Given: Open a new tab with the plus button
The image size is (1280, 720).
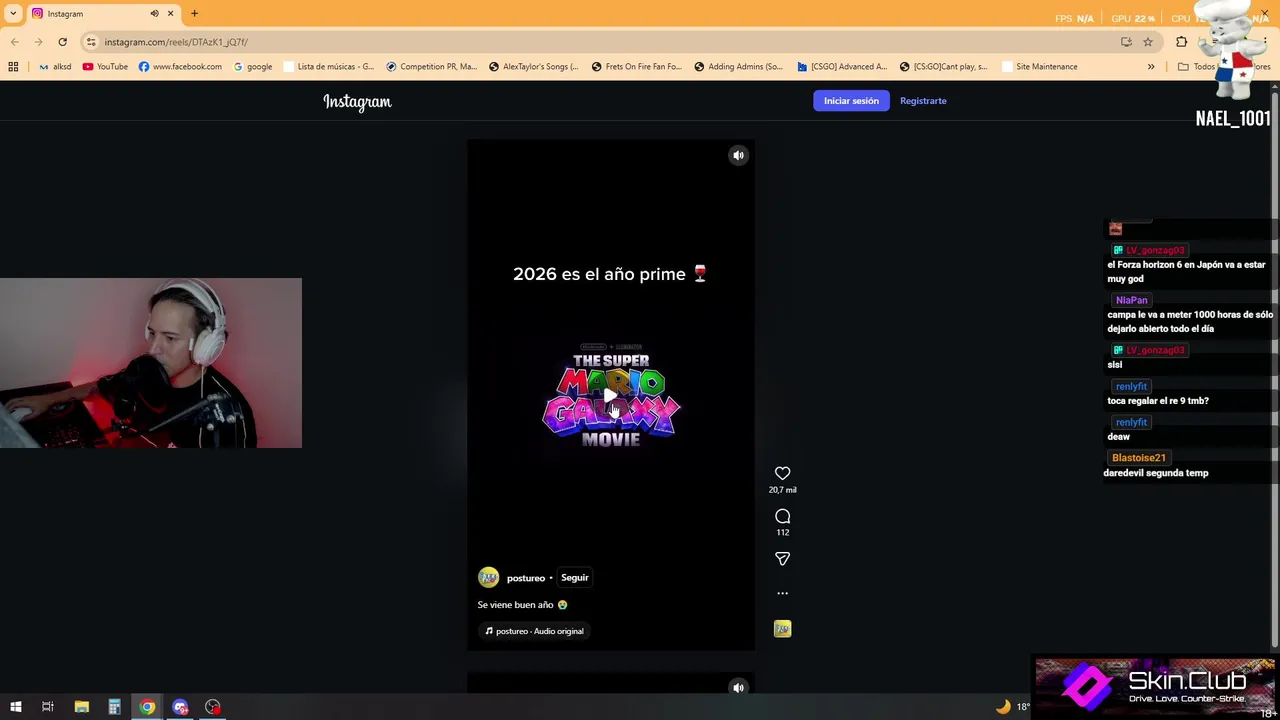Looking at the screenshot, I should coord(194,13).
